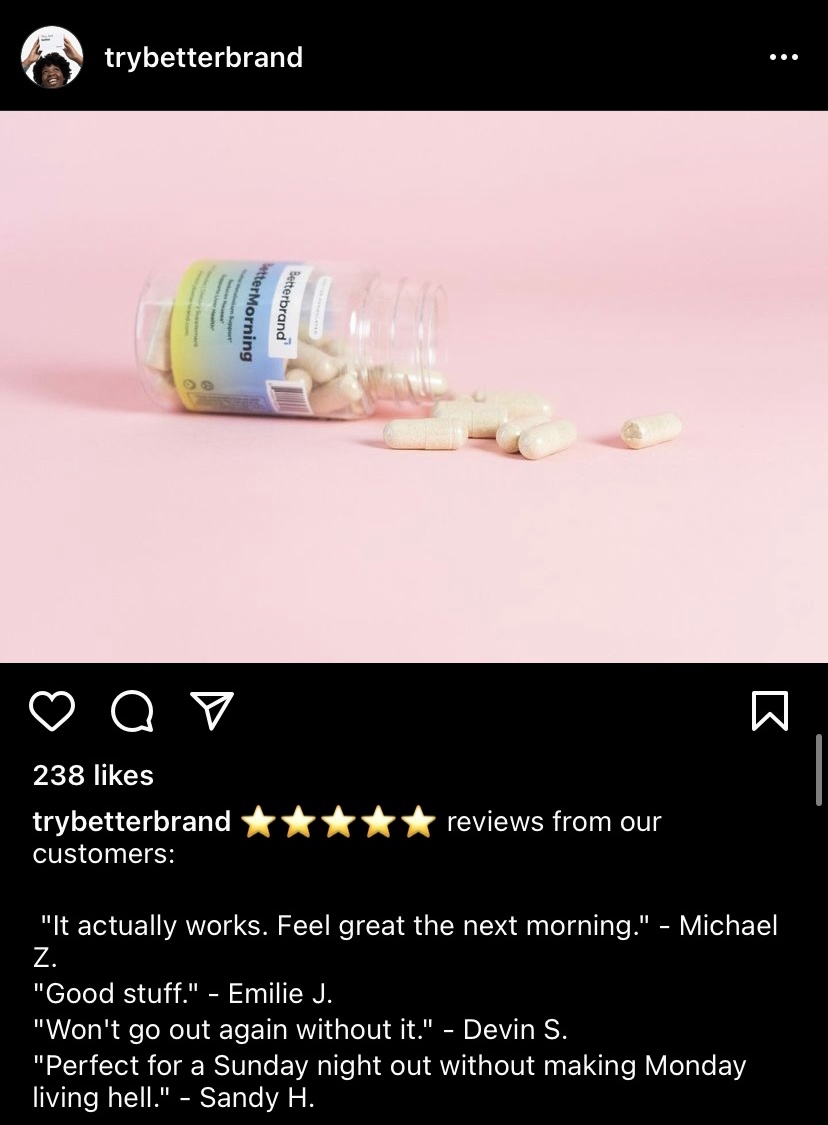Select the Sandy H. review text
828x1125 pixels.
390,1081
